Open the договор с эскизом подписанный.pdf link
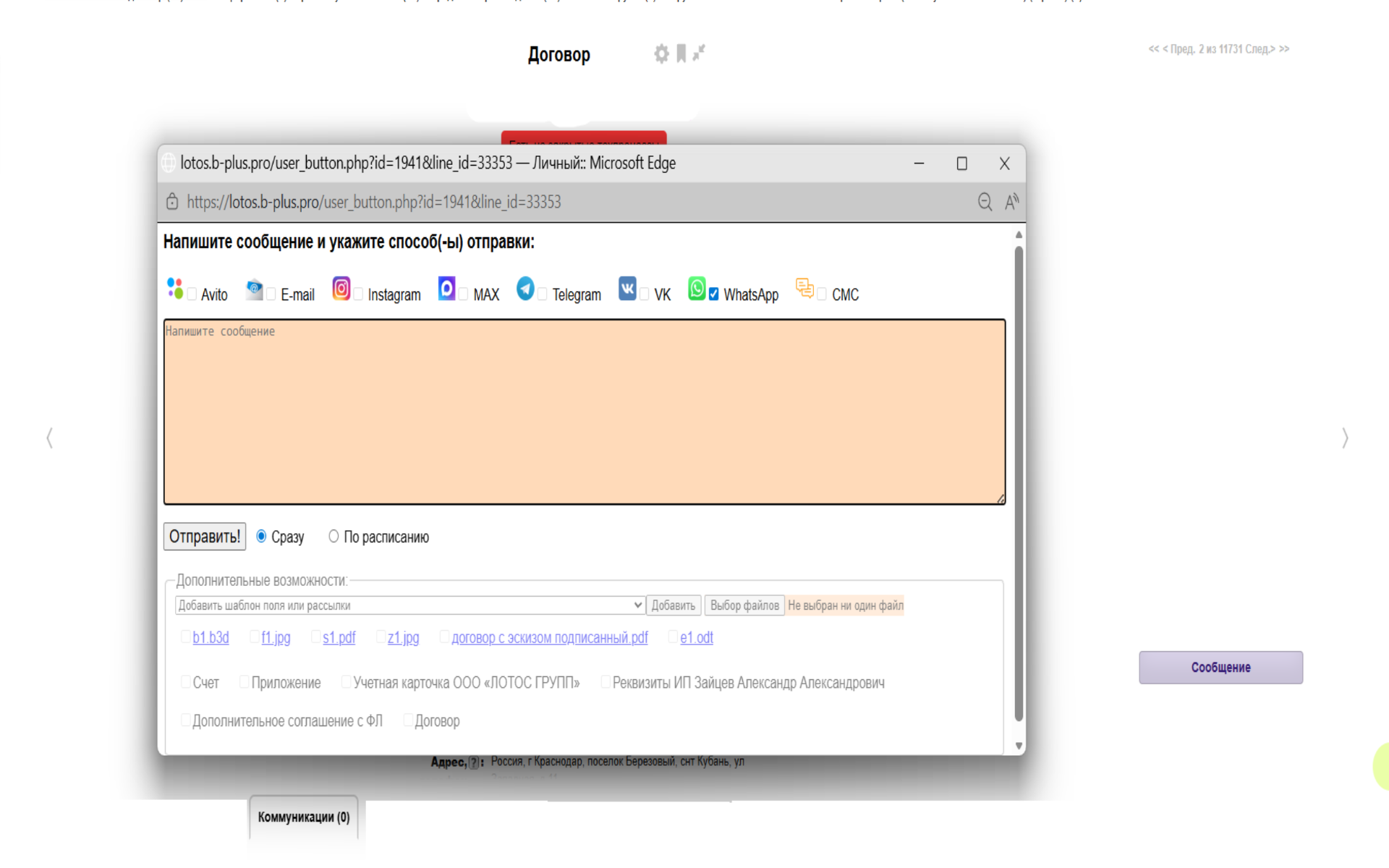This screenshot has width=1389, height=868. pos(549,637)
